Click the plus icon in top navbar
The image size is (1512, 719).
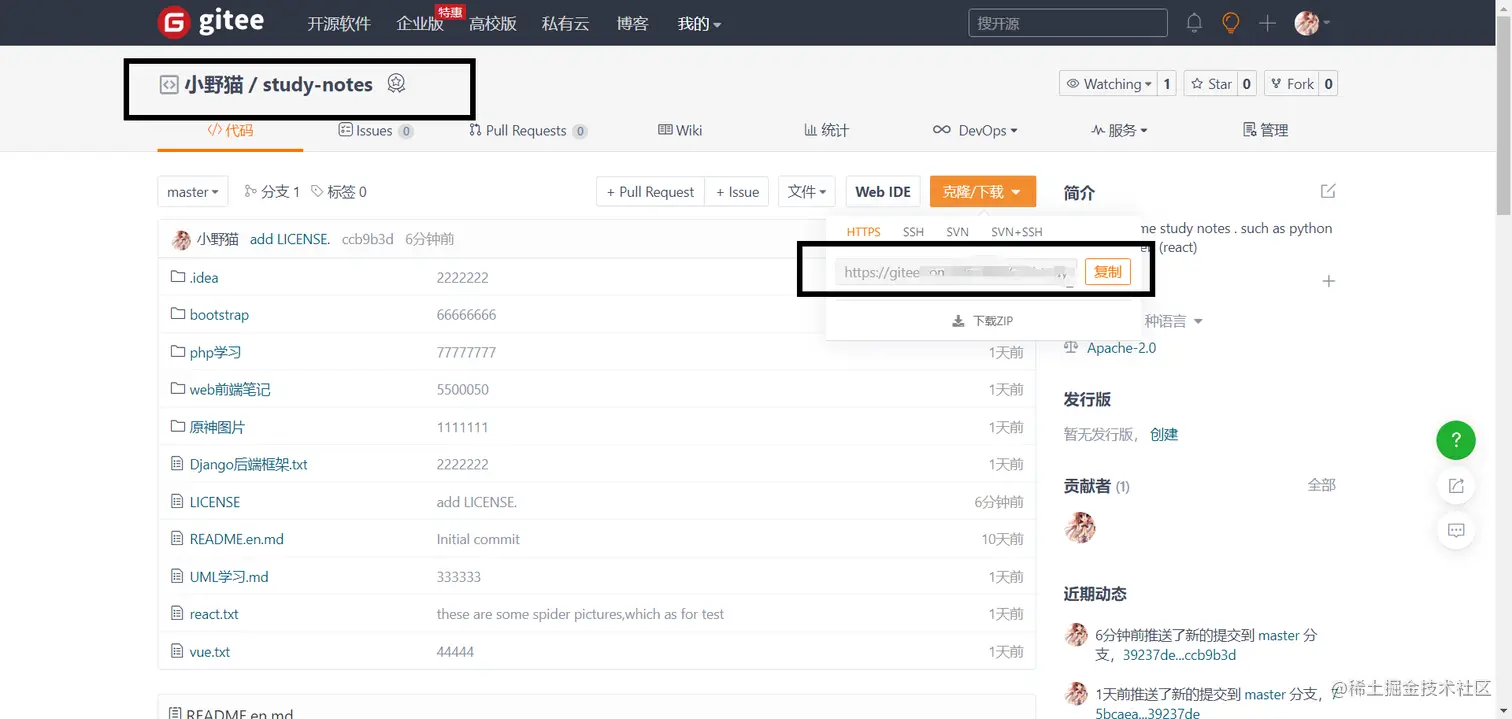point(1267,22)
